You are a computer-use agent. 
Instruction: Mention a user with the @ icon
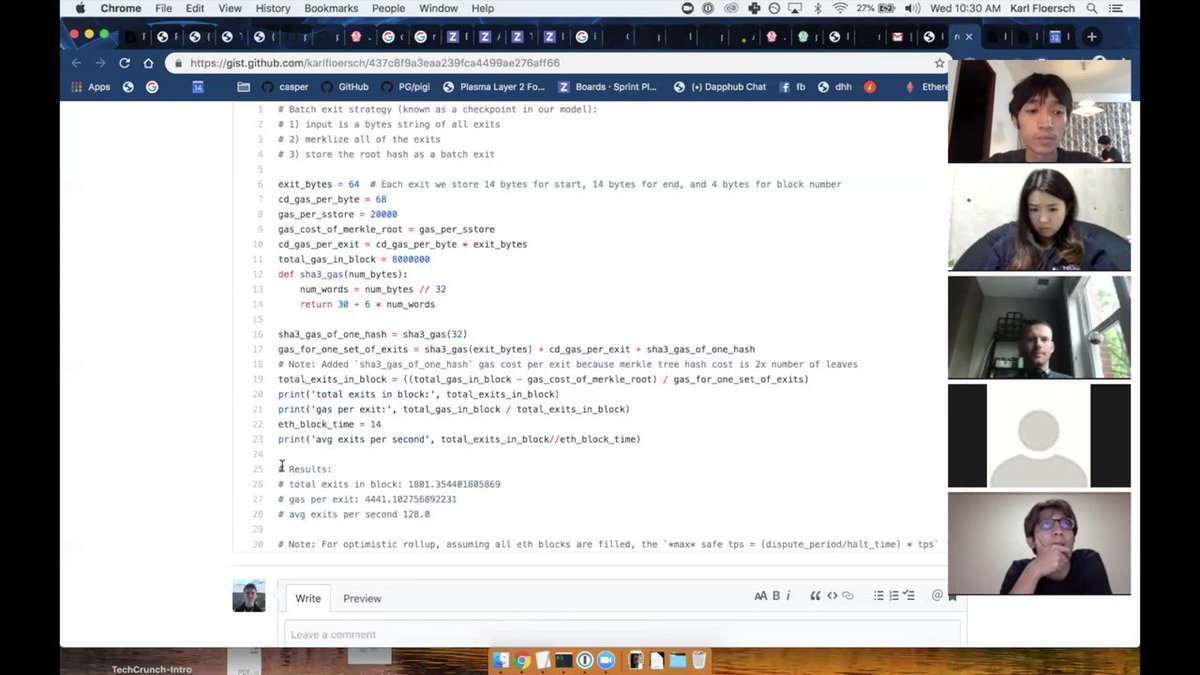pos(937,596)
